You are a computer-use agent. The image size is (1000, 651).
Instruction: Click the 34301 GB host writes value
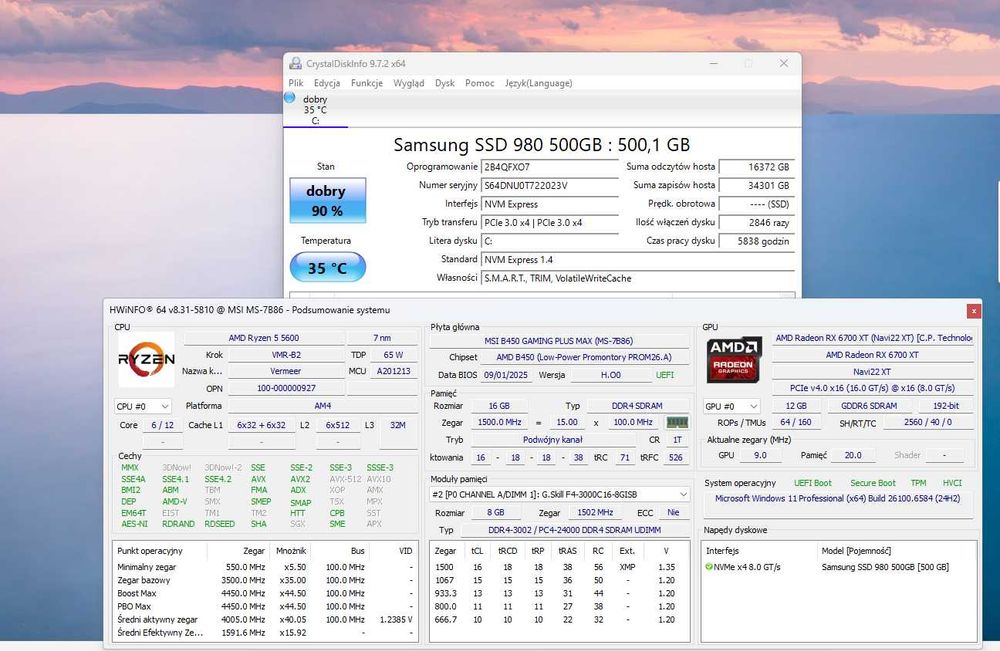point(756,186)
